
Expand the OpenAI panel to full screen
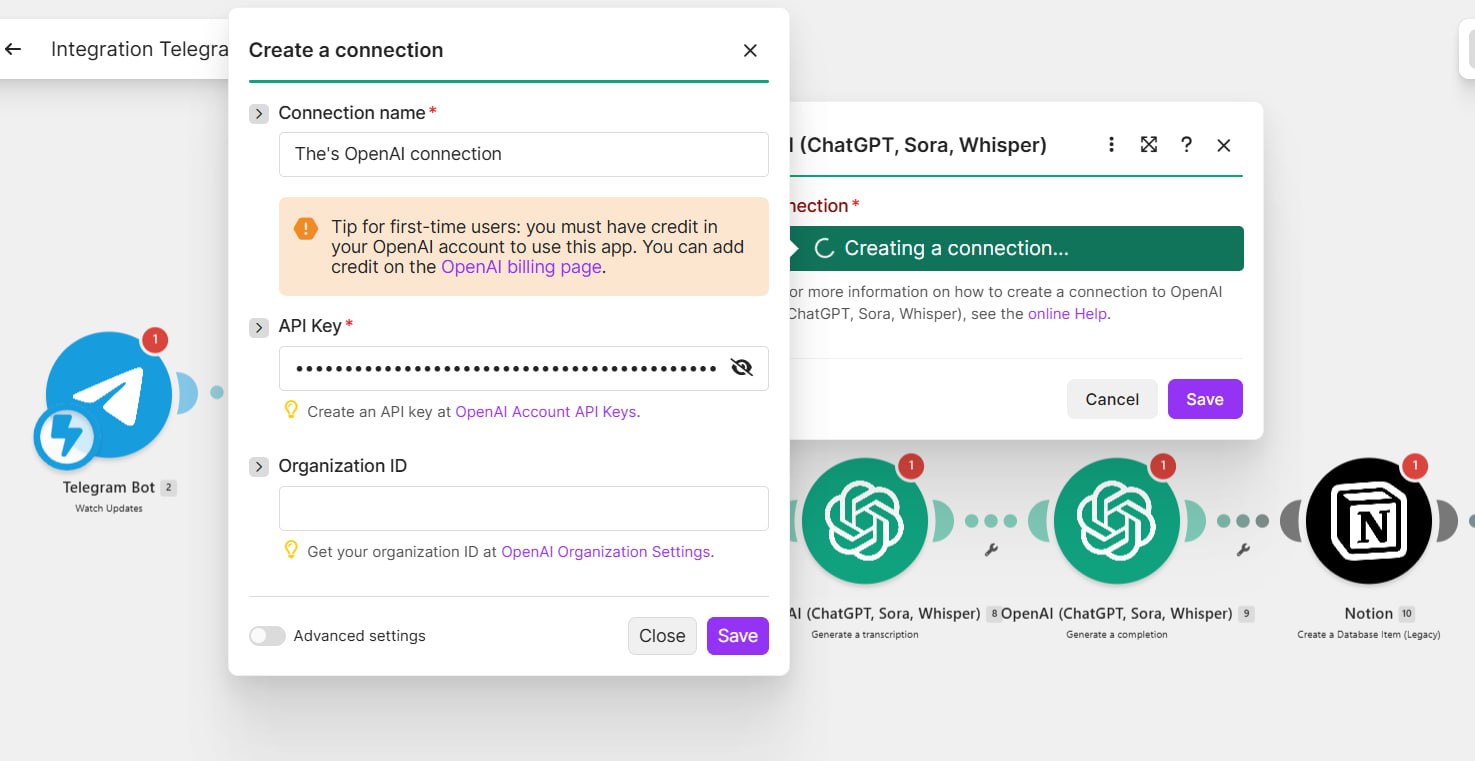tap(1149, 145)
